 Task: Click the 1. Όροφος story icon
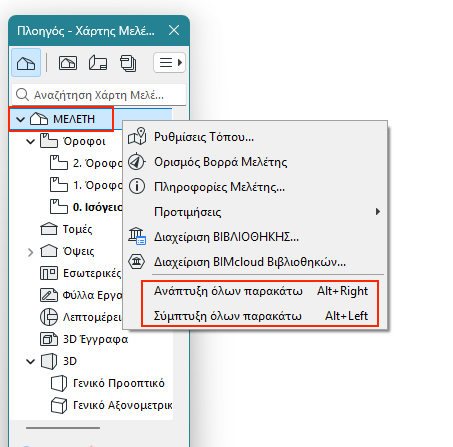pyautogui.click(x=59, y=185)
